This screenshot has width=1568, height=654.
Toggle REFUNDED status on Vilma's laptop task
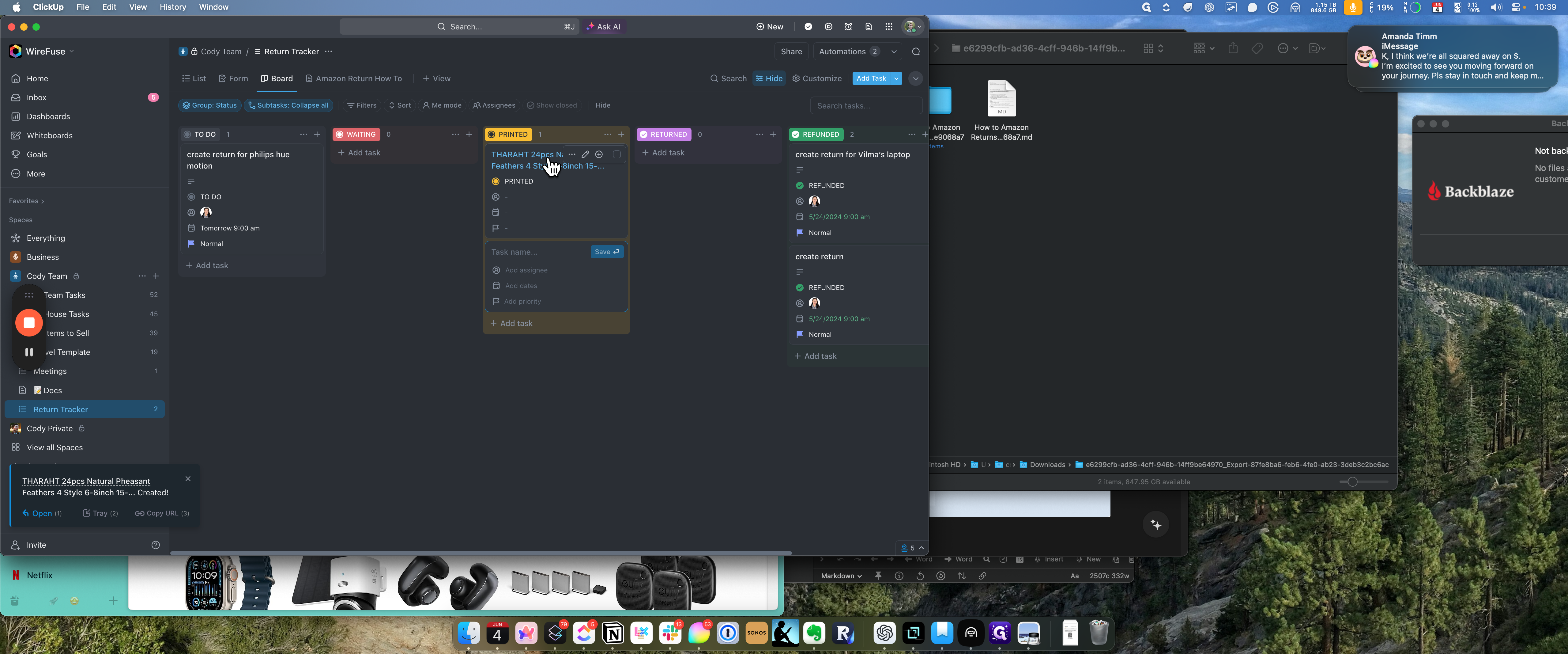[800, 186]
